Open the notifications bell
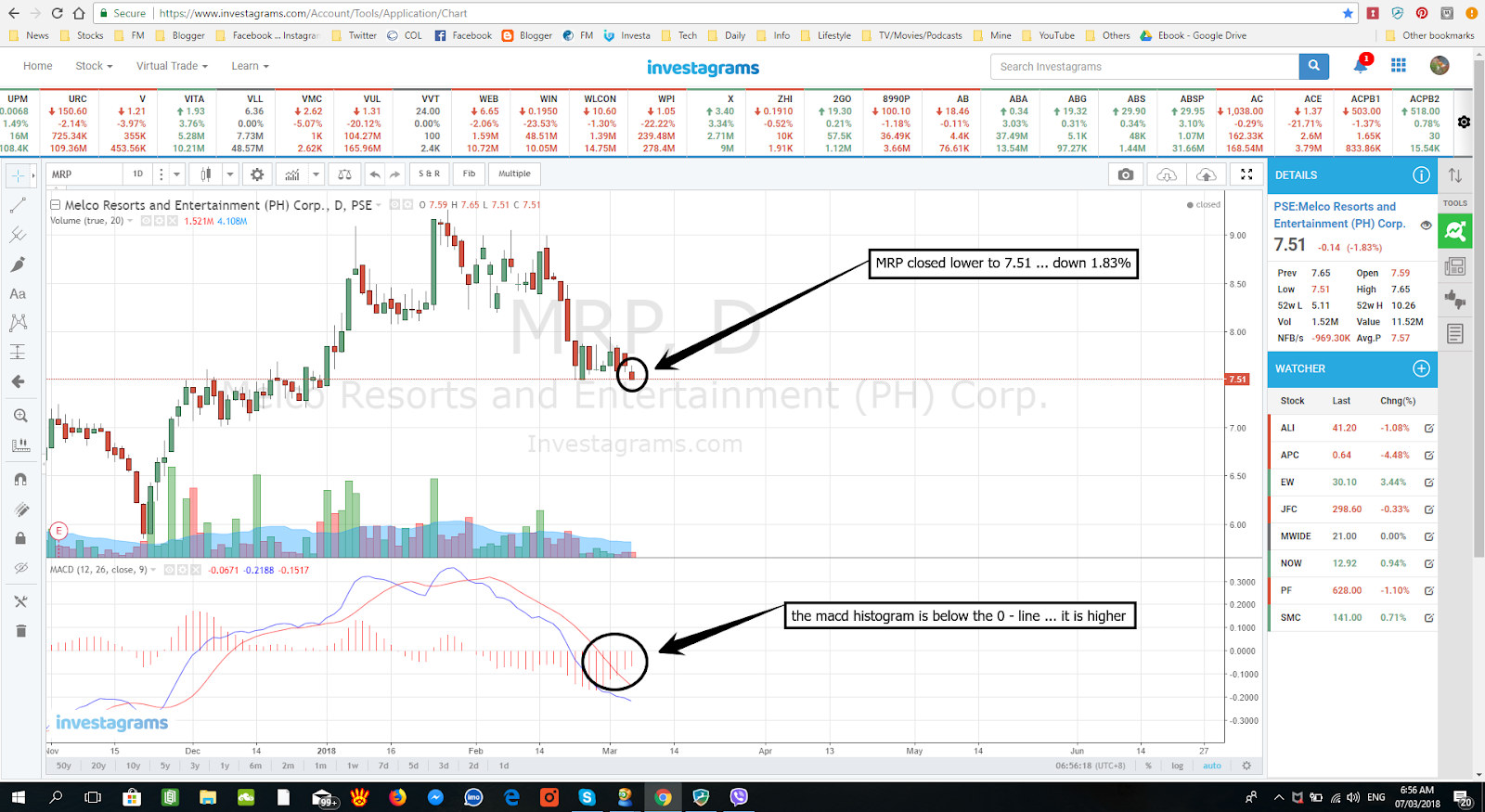The height and width of the screenshot is (812, 1485). click(1361, 65)
